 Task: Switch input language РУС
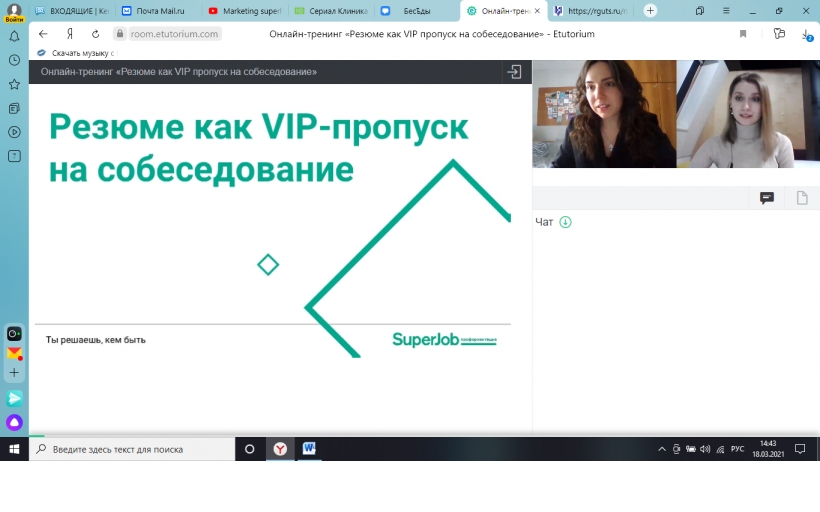tap(737, 449)
